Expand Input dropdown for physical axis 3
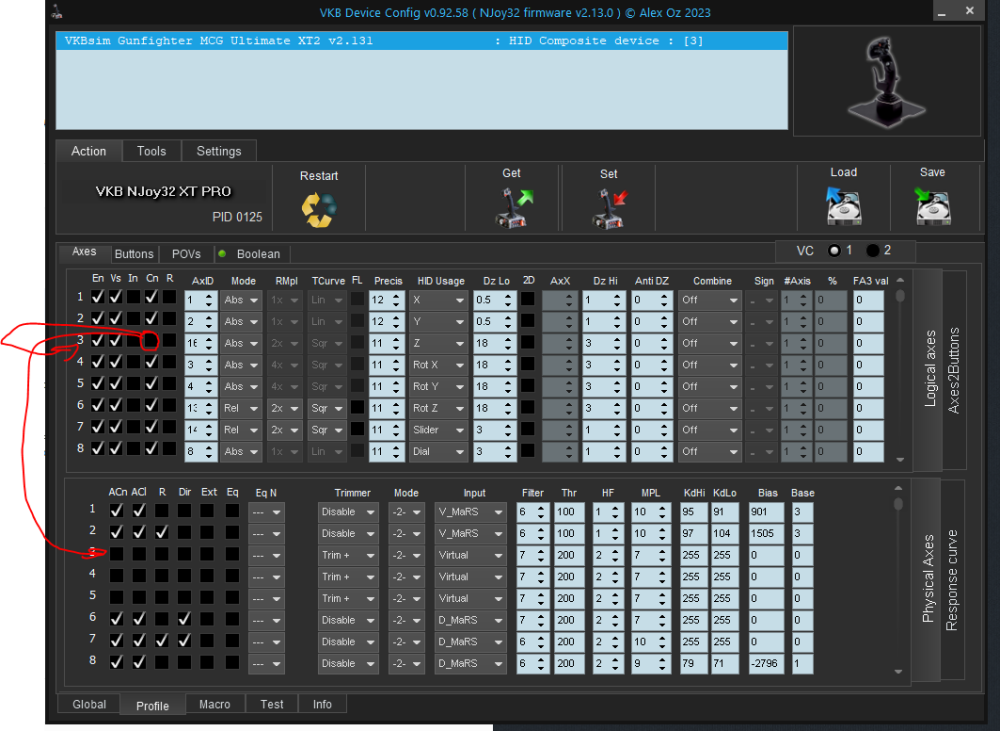The height and width of the screenshot is (731, 1000). click(471, 555)
